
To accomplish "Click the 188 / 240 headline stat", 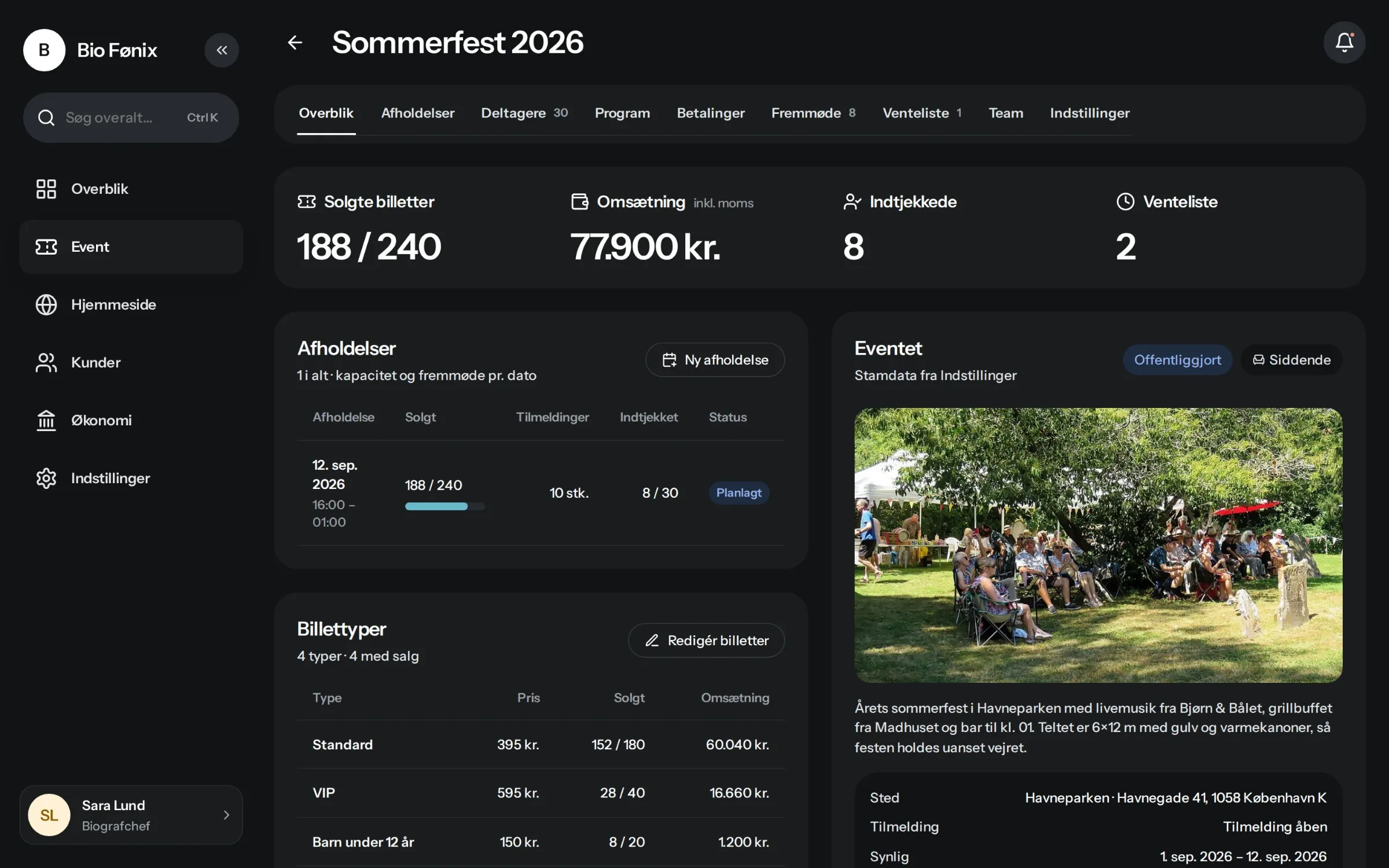I will tap(369, 247).
